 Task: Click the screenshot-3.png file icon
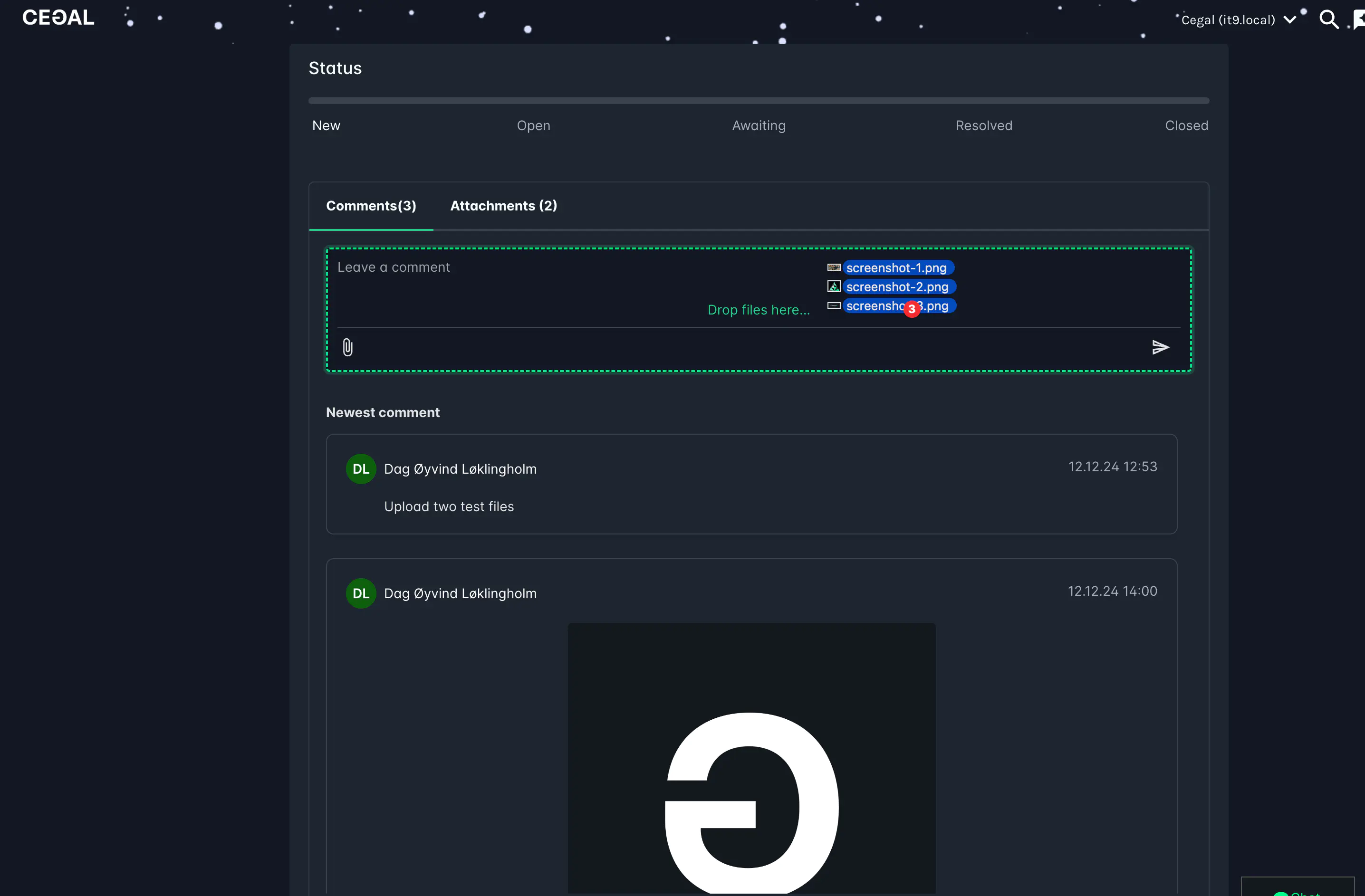834,305
